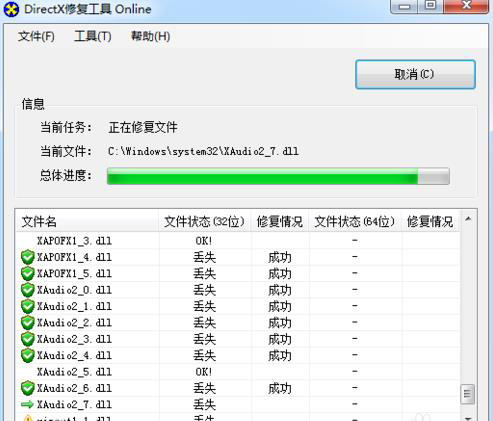Select the XAudio2_6.dll file name
This screenshot has height=421, width=493.
(74, 388)
